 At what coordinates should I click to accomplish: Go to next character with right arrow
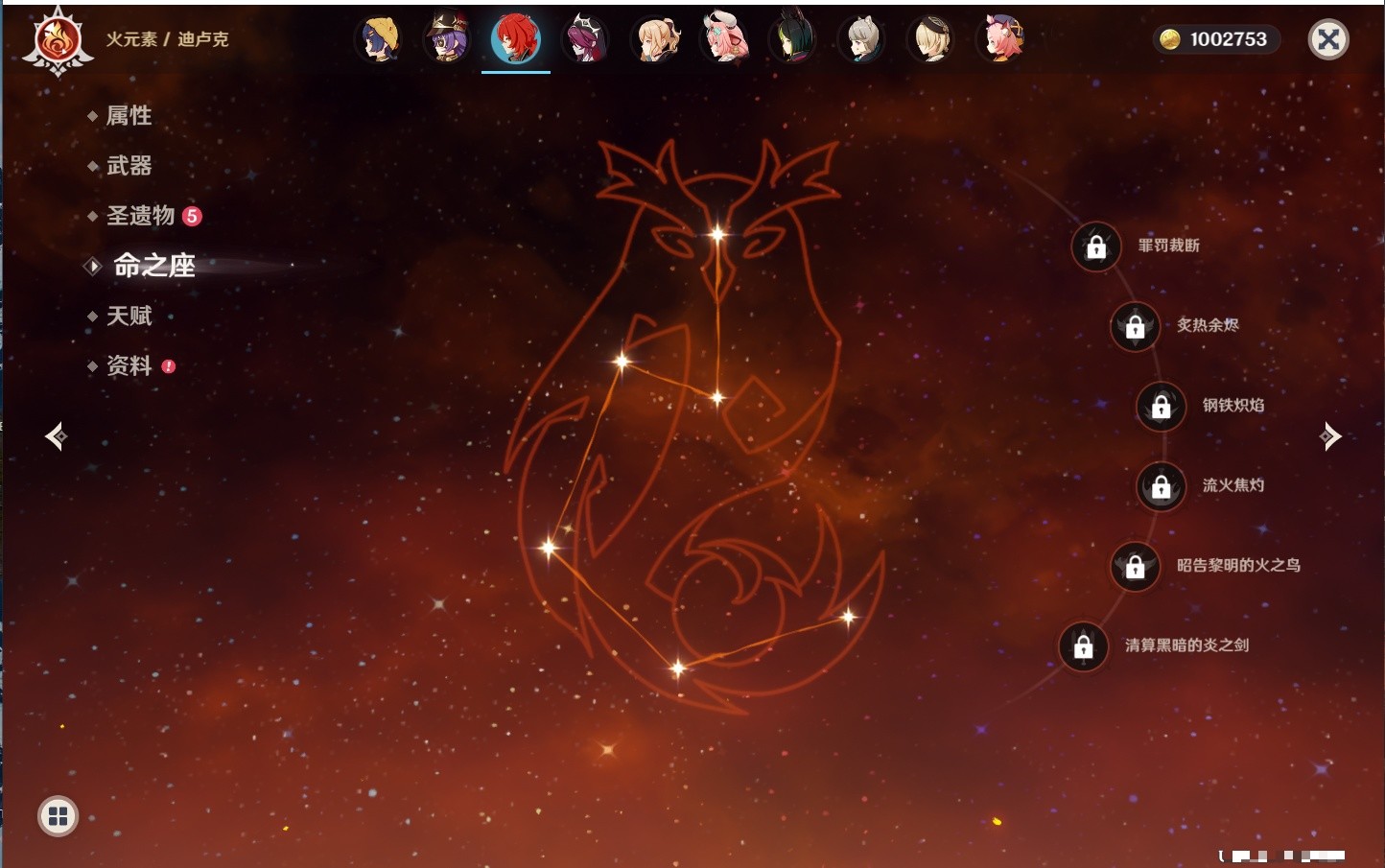click(x=1330, y=436)
